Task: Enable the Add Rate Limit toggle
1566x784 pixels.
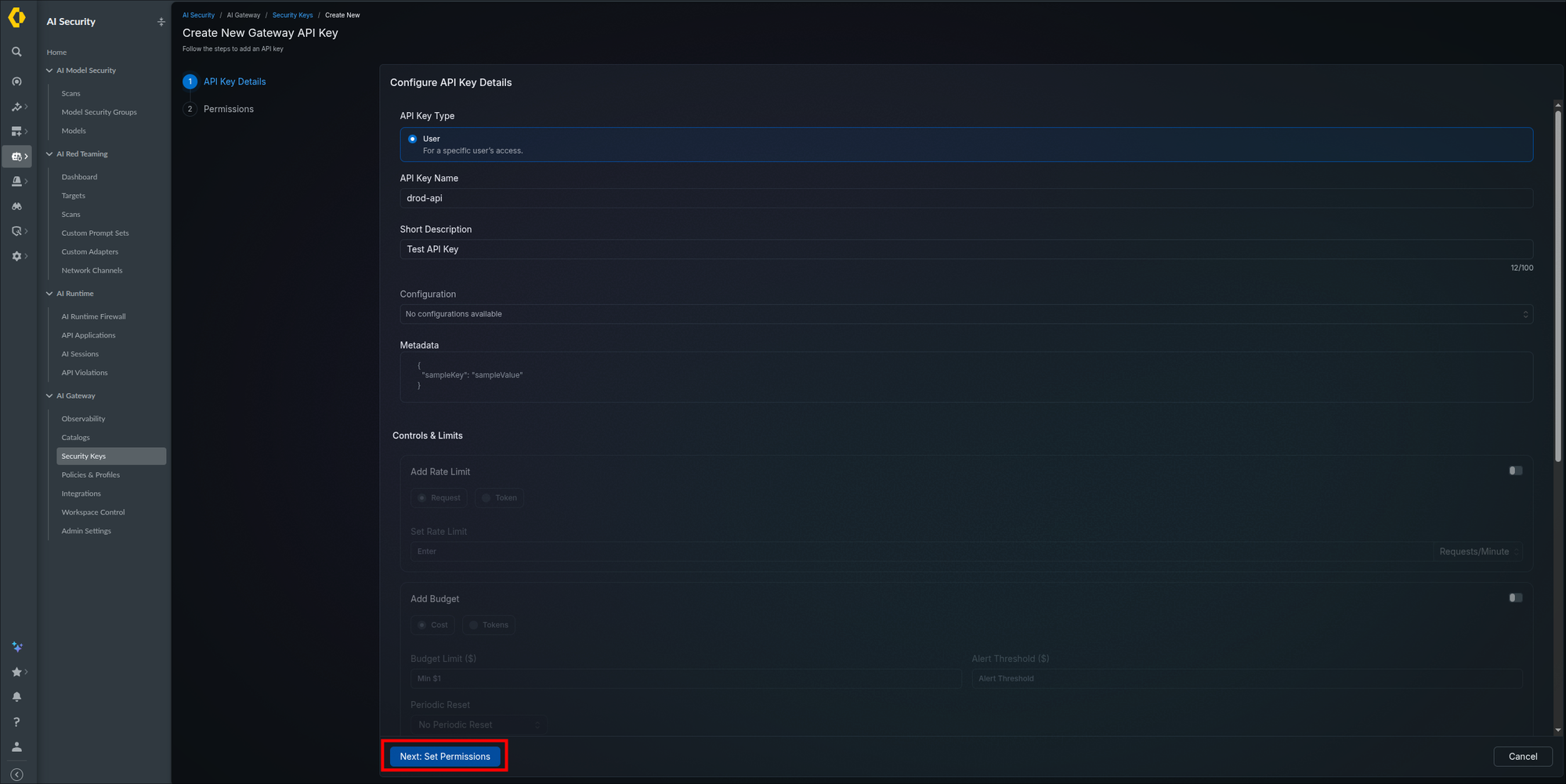Action: pos(1516,471)
